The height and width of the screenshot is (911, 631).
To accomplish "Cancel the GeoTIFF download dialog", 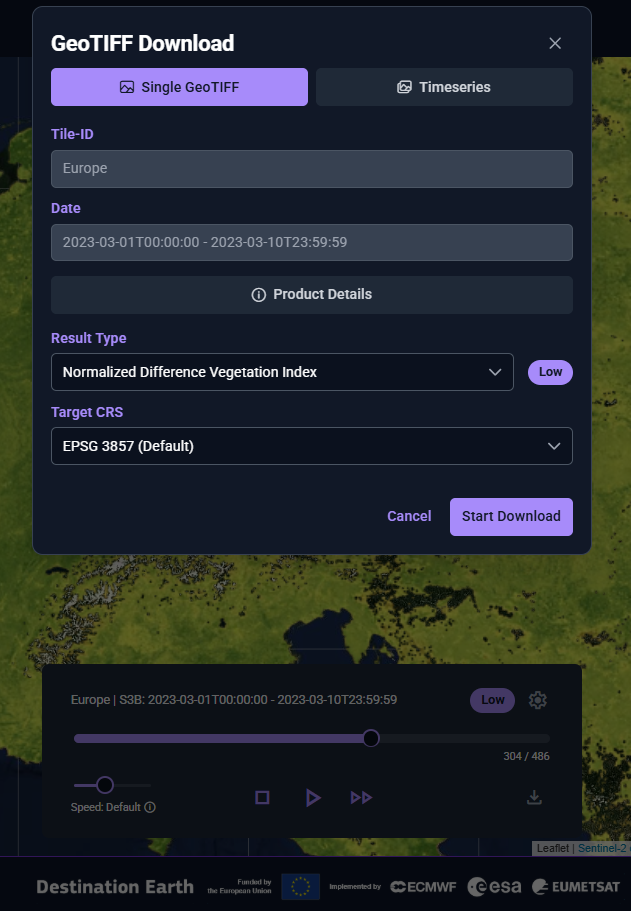I will click(x=409, y=516).
